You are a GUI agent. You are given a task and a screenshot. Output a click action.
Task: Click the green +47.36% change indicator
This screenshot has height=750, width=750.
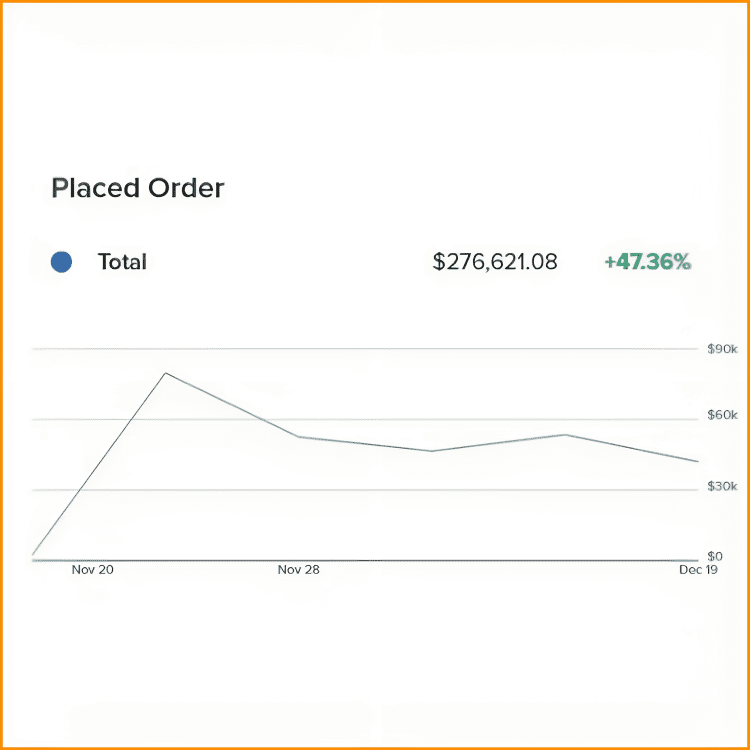tap(647, 262)
